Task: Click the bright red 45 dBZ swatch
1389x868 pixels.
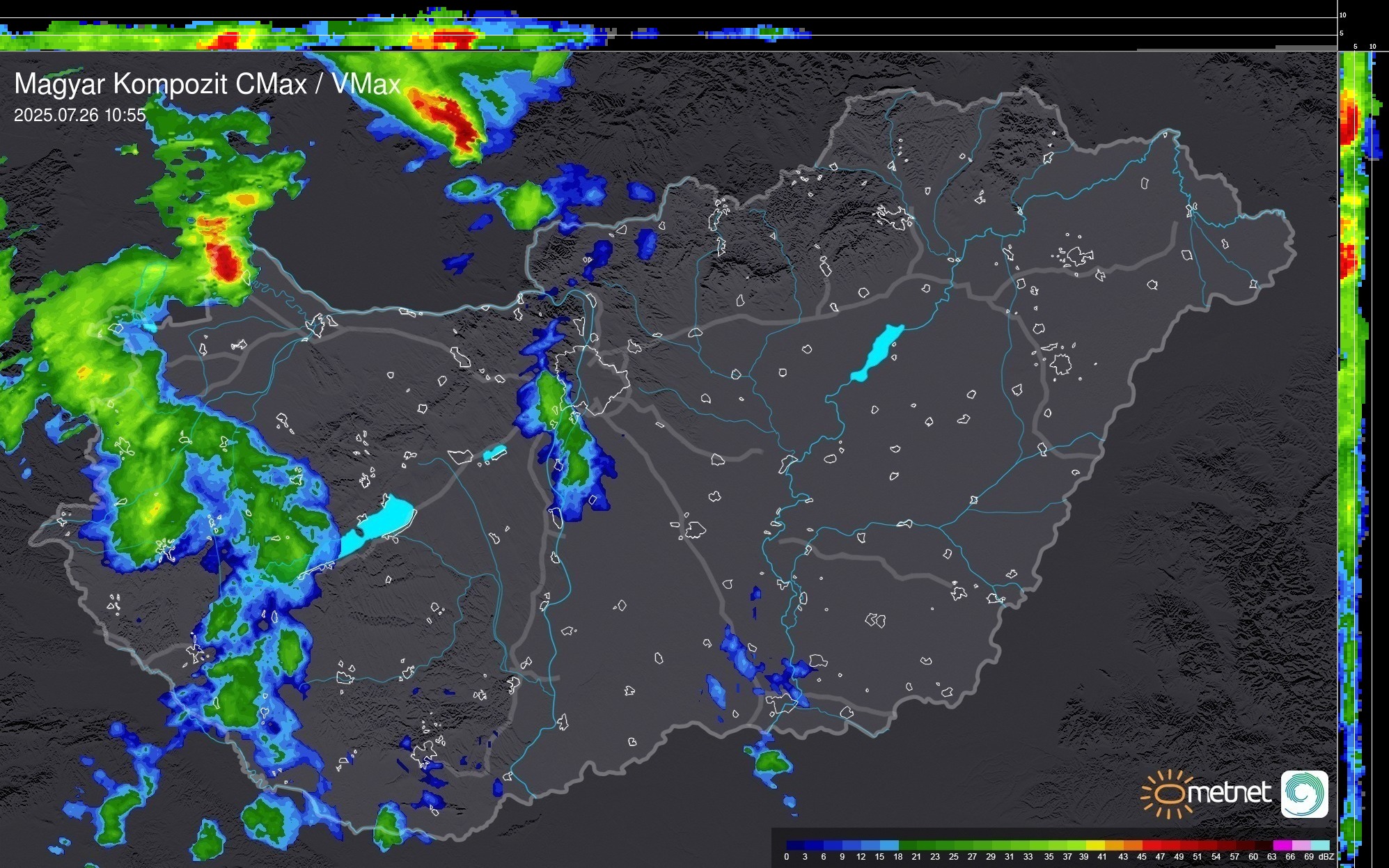Action: pos(1150,845)
